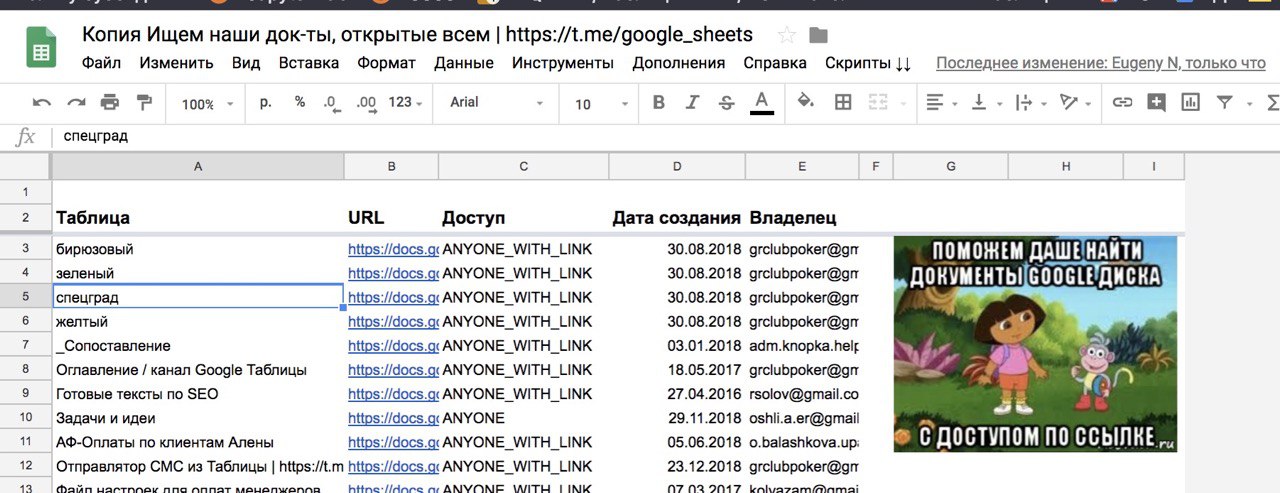
Task: Open the Вставка menu
Action: [x=308, y=63]
